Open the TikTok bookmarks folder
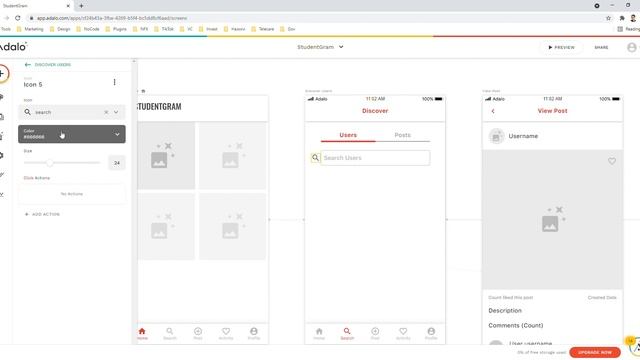This screenshot has width=640, height=360. pos(164,29)
